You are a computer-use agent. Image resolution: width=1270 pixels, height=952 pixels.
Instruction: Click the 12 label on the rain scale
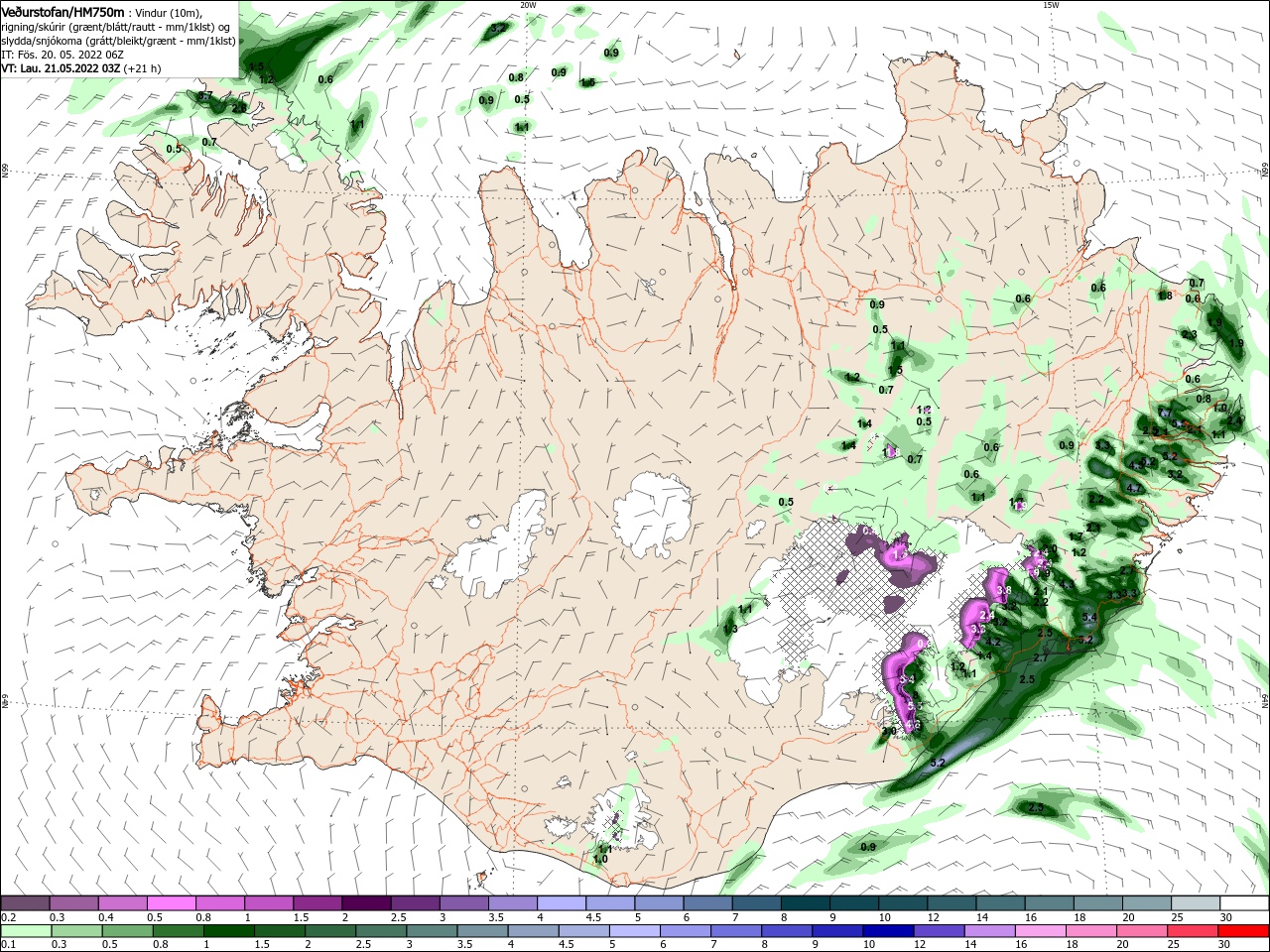tap(921, 945)
